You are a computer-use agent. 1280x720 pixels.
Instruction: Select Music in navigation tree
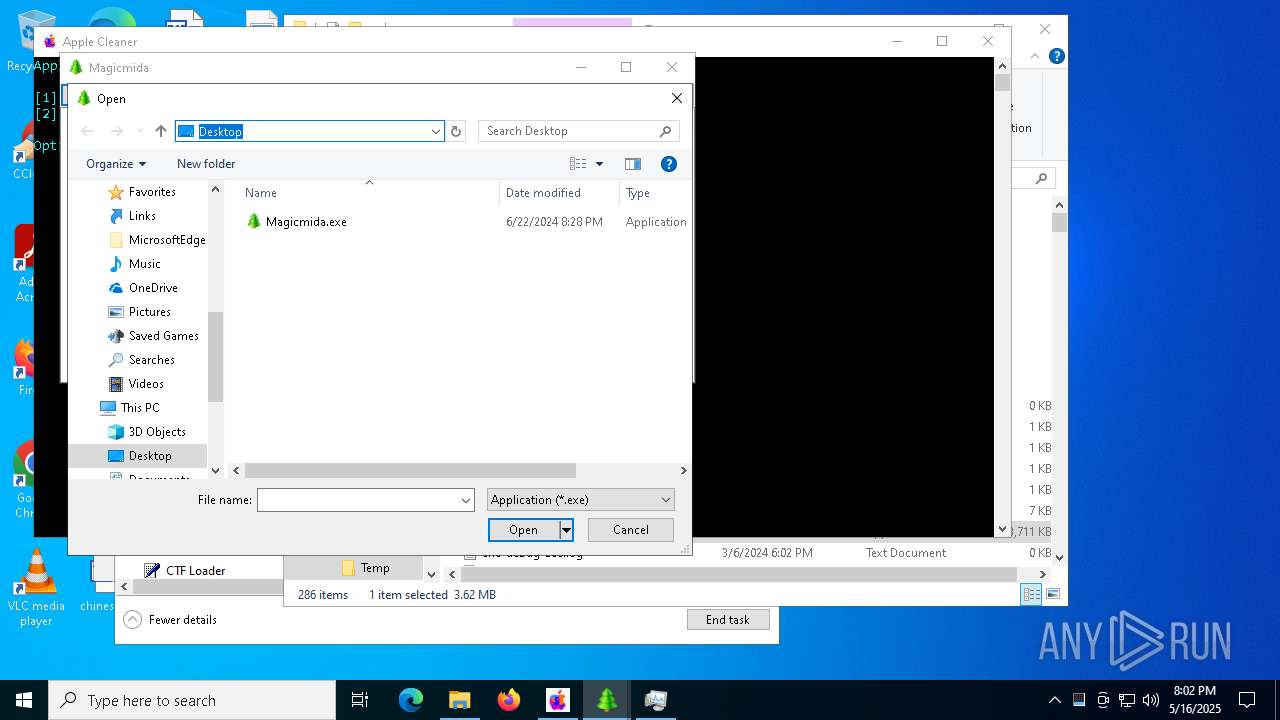[x=144, y=264]
